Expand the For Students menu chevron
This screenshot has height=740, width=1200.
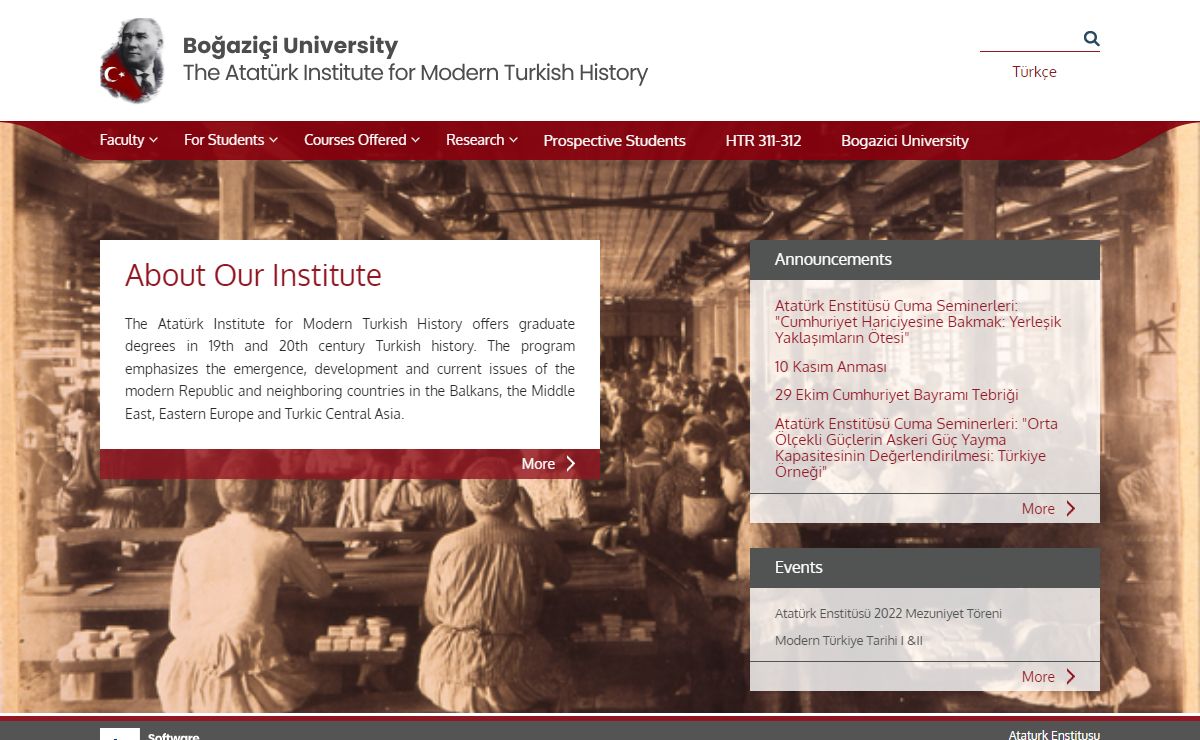[x=273, y=141]
